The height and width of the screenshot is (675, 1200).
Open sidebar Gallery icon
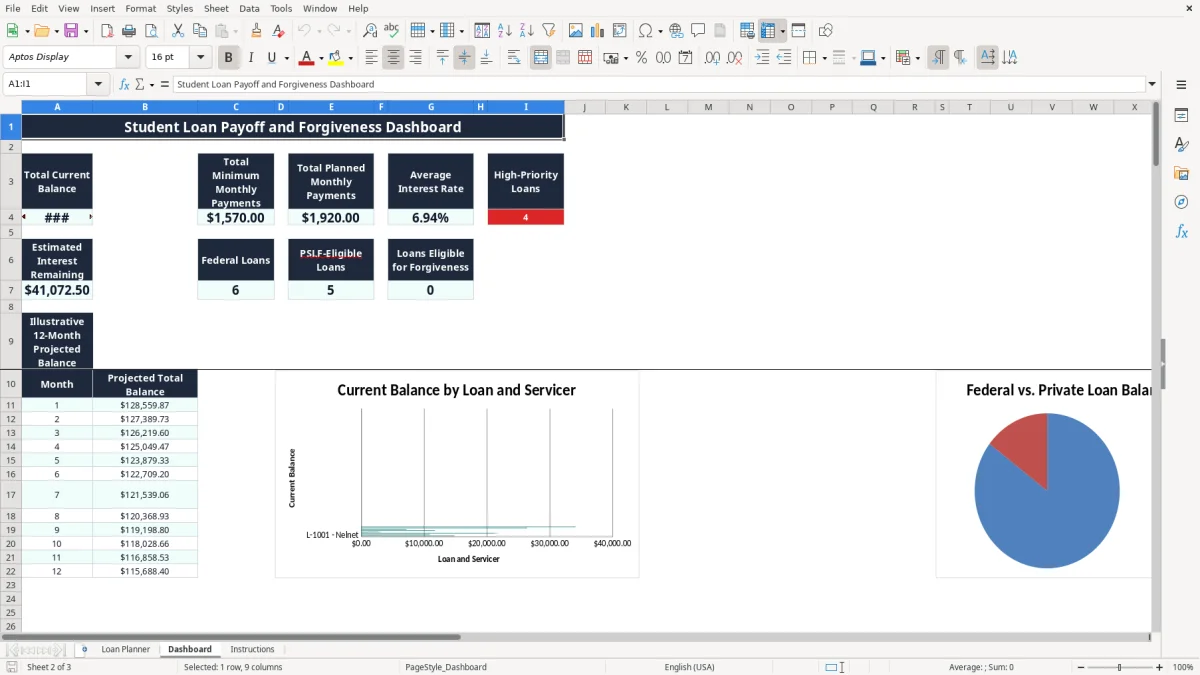(x=1181, y=174)
